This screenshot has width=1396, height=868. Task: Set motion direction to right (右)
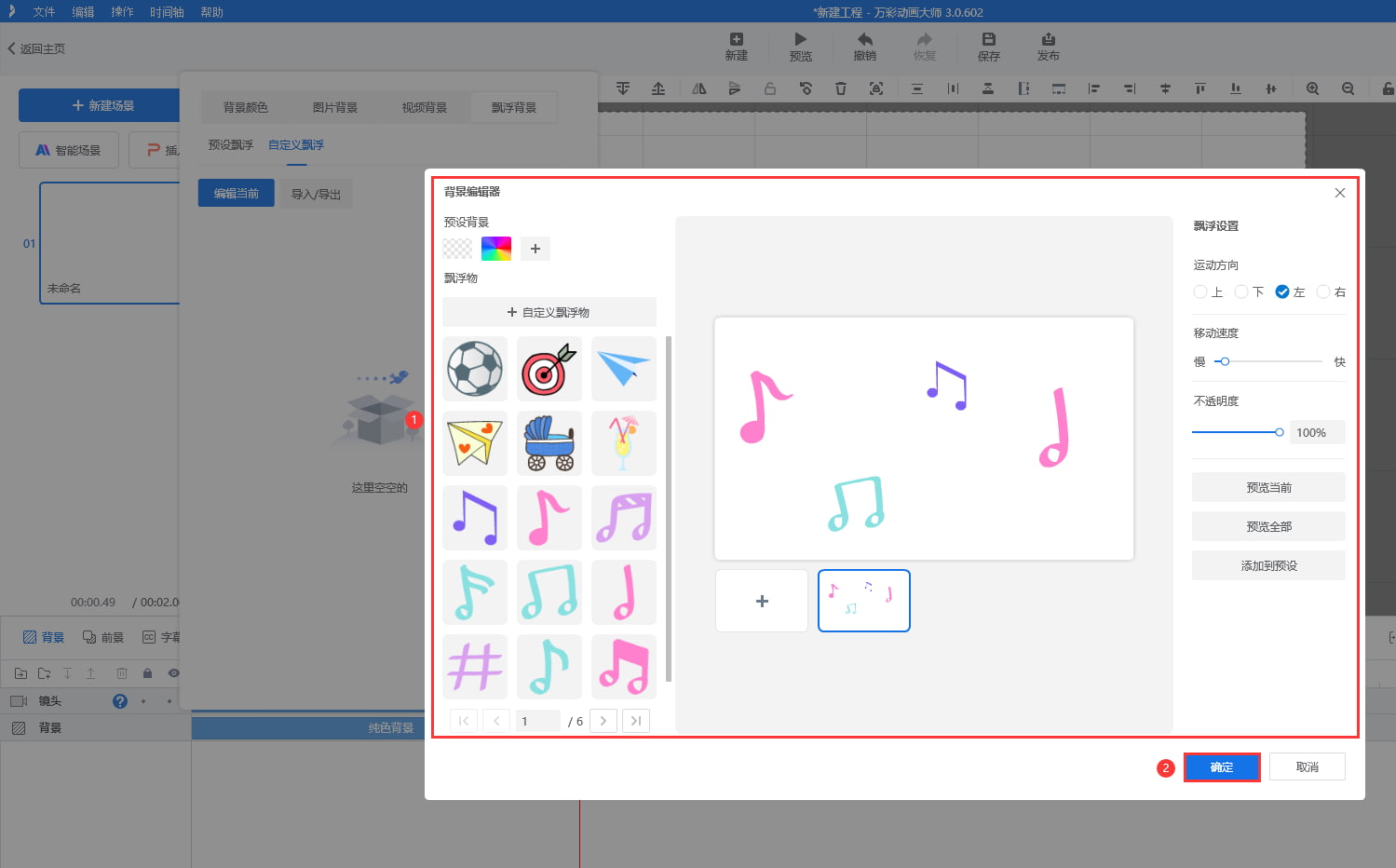(x=1323, y=292)
